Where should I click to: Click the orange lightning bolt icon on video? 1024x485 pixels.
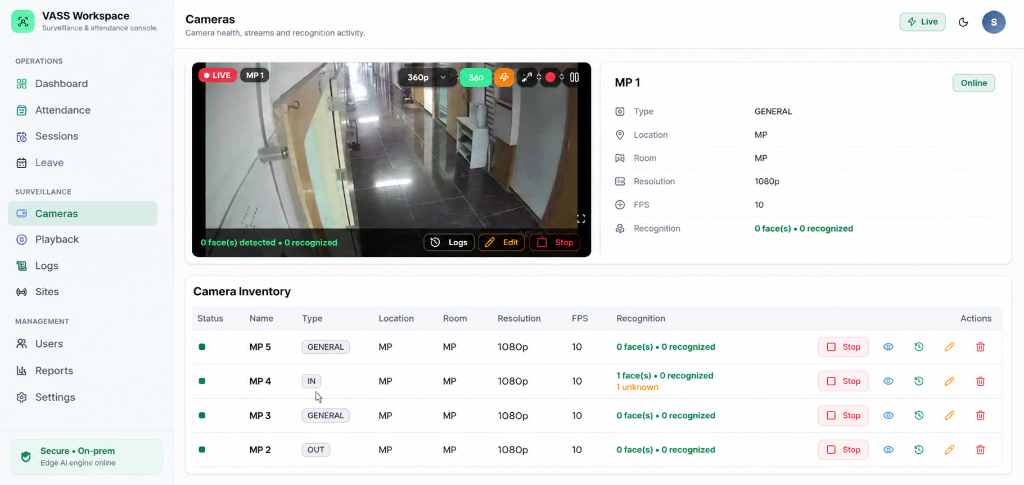[x=504, y=77]
